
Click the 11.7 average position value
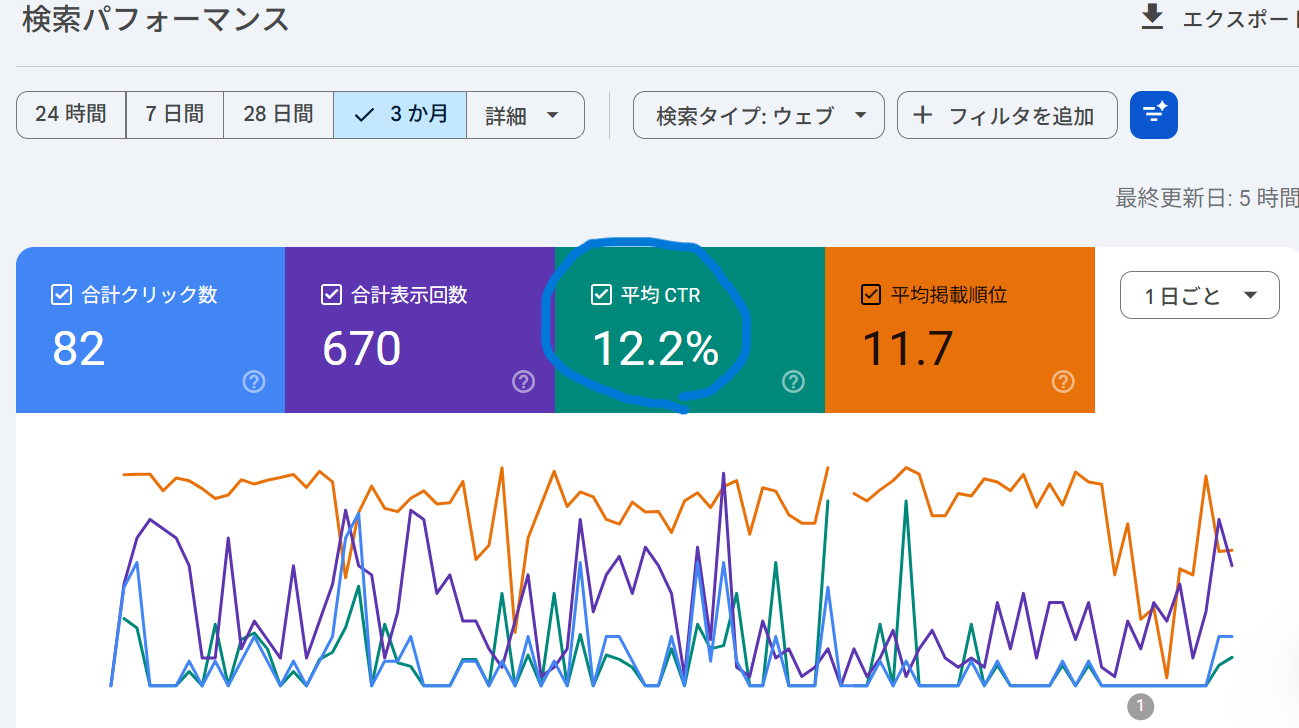(907, 349)
